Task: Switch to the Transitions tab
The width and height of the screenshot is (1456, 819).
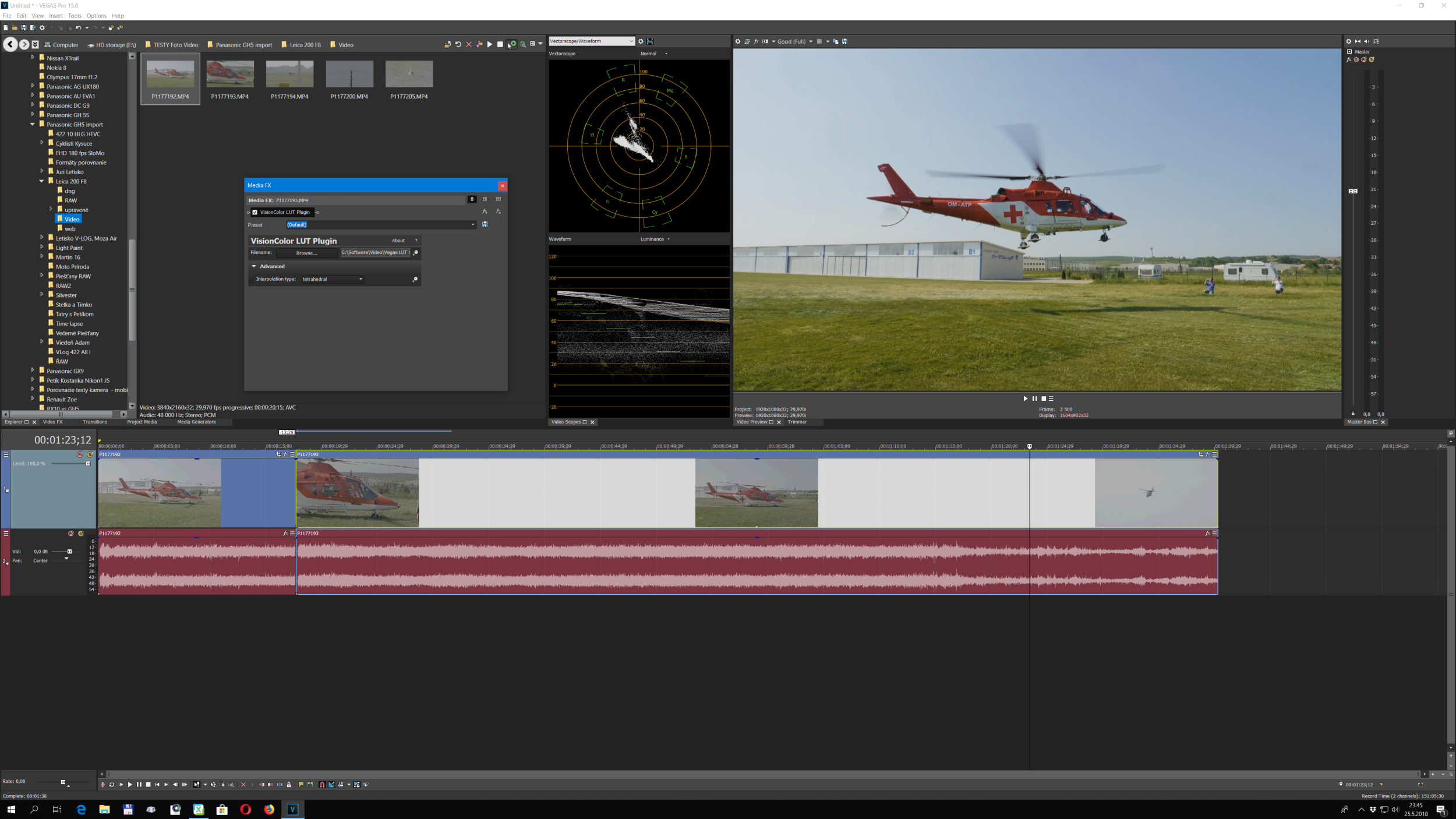Action: pos(95,422)
